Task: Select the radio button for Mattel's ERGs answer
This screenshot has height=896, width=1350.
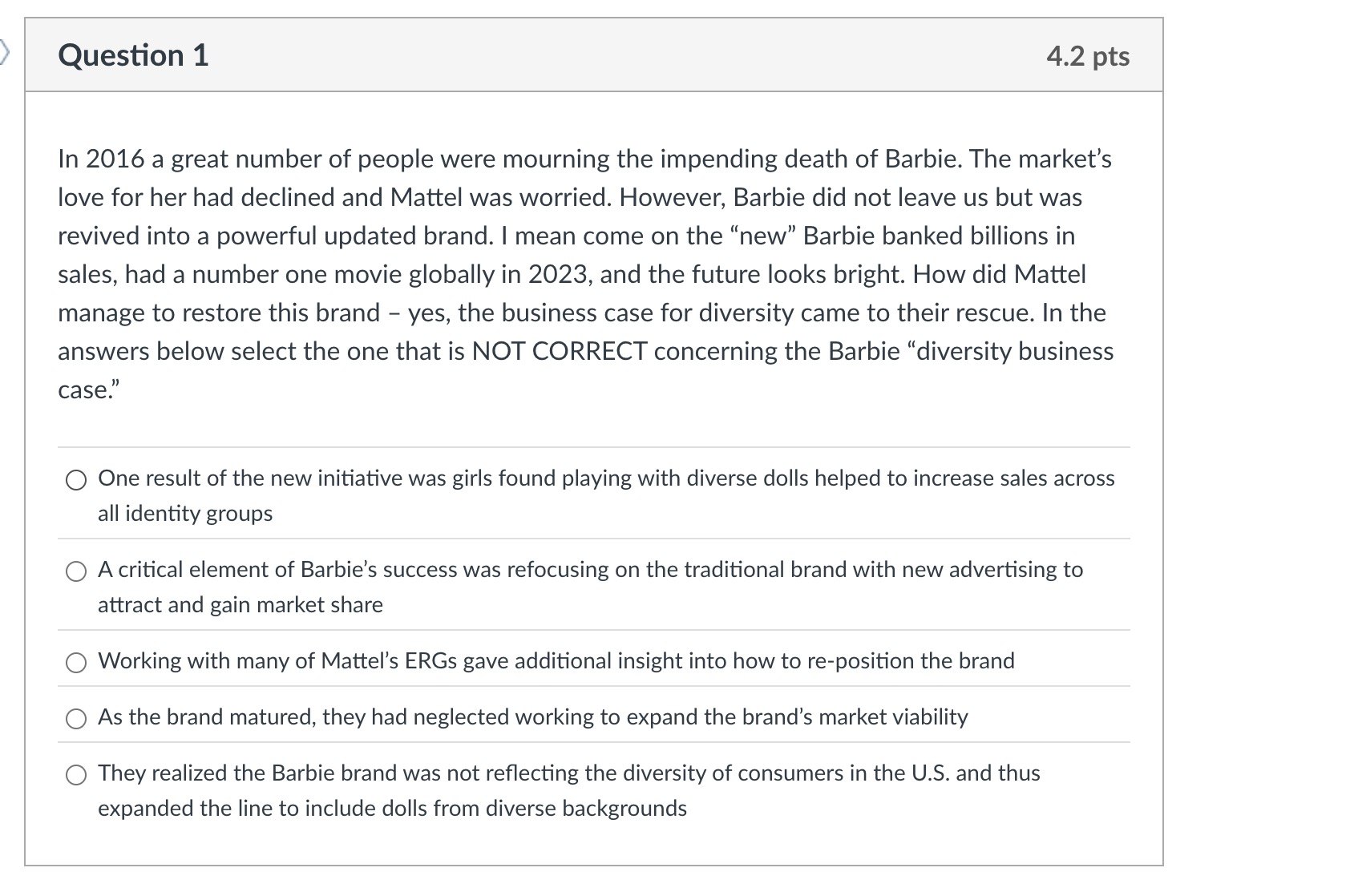Action: point(76,663)
